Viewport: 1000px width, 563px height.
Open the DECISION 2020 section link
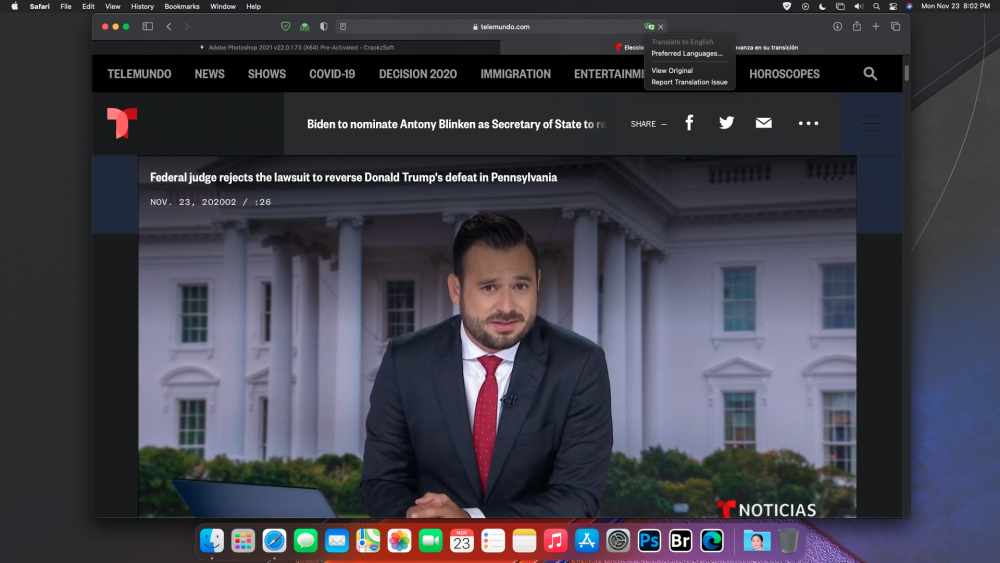418,74
